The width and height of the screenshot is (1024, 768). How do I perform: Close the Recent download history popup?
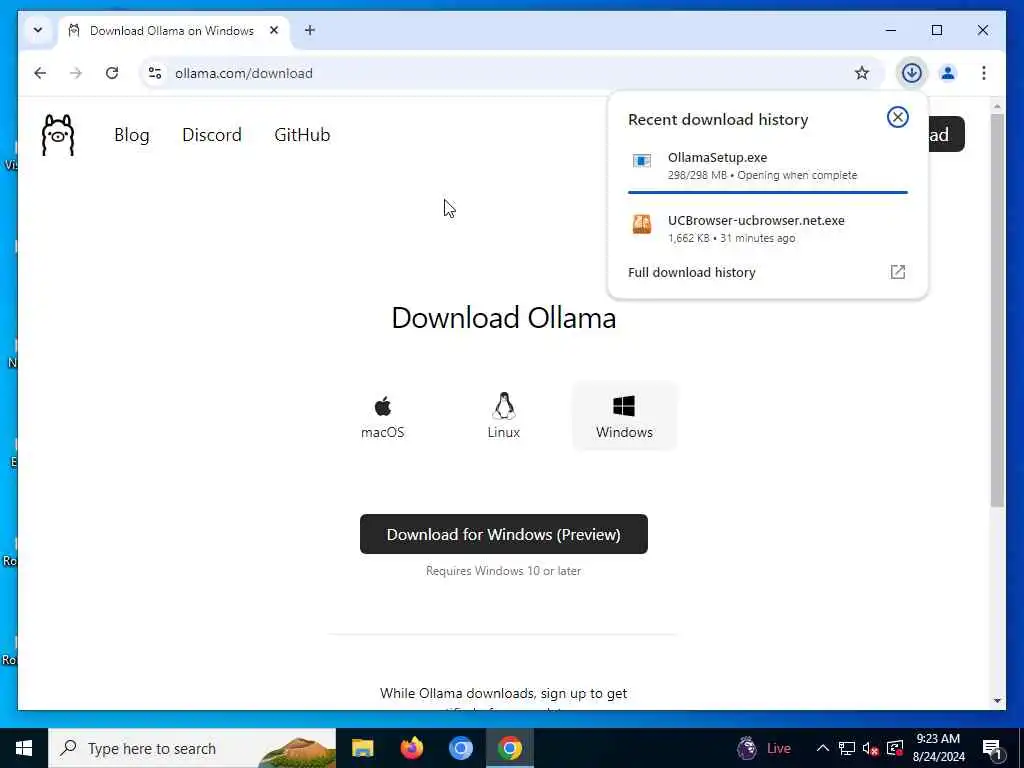[x=897, y=118]
